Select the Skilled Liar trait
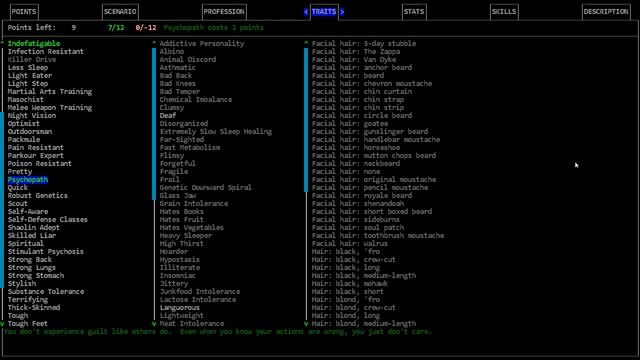 (32, 236)
